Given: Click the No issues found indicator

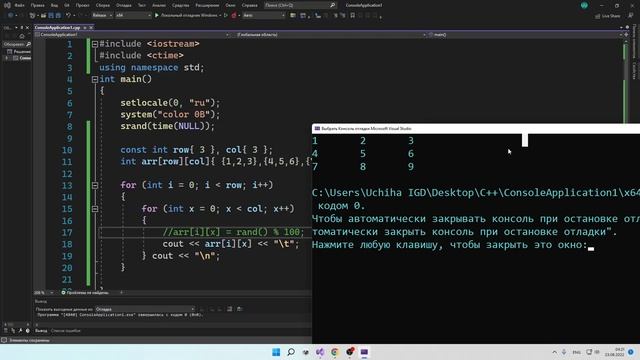Looking at the screenshot, I should pos(85,293).
